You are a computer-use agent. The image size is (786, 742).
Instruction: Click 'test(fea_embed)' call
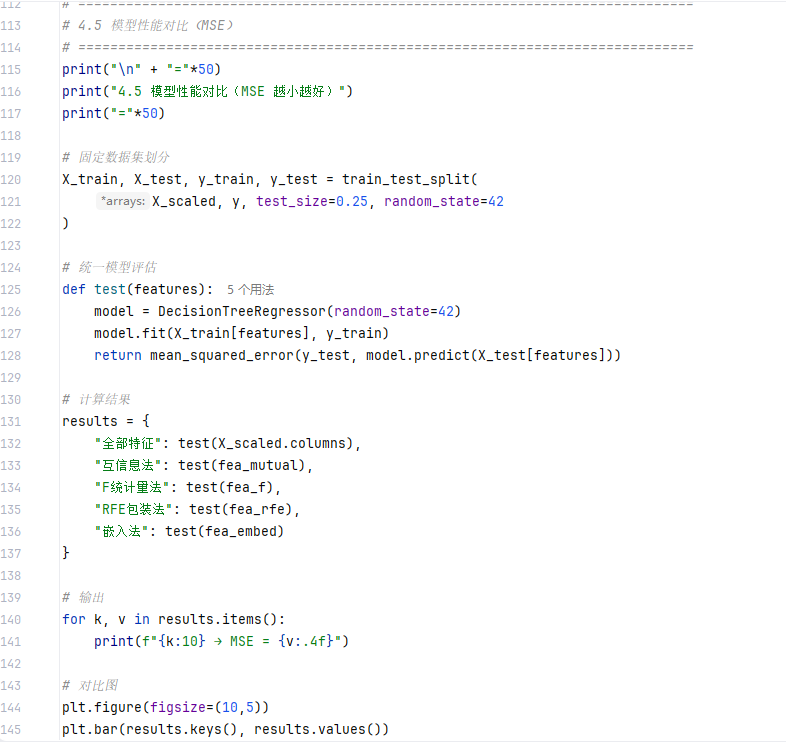(x=225, y=531)
